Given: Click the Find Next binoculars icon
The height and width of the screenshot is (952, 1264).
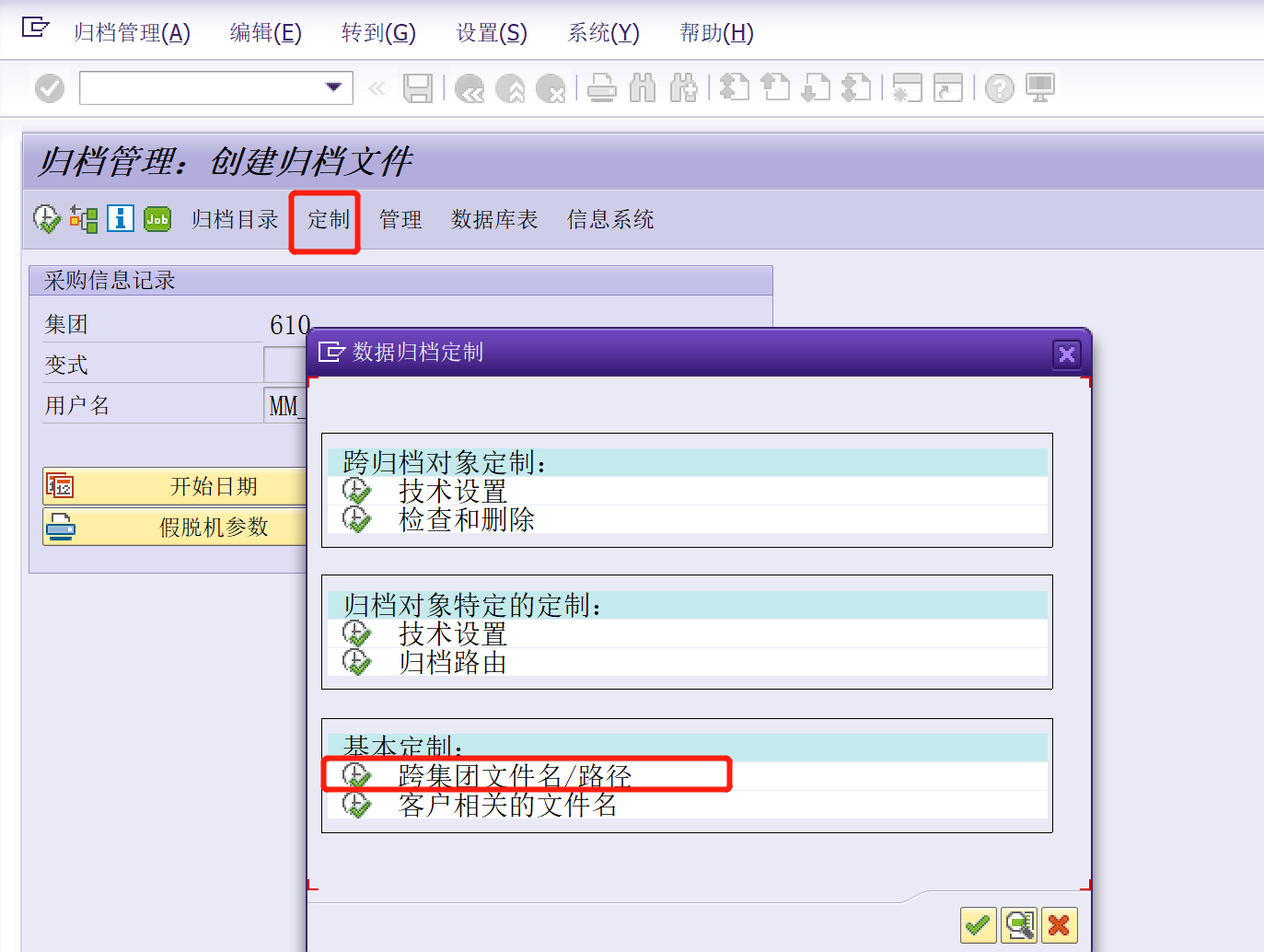Looking at the screenshot, I should coord(683,88).
